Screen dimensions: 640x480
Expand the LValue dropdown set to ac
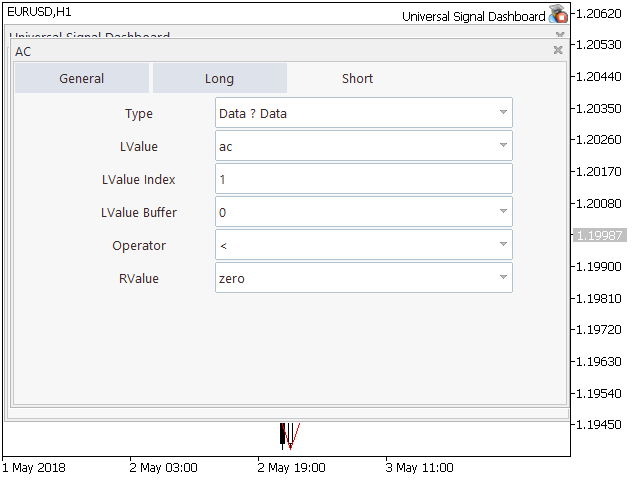pyautogui.click(x=364, y=146)
